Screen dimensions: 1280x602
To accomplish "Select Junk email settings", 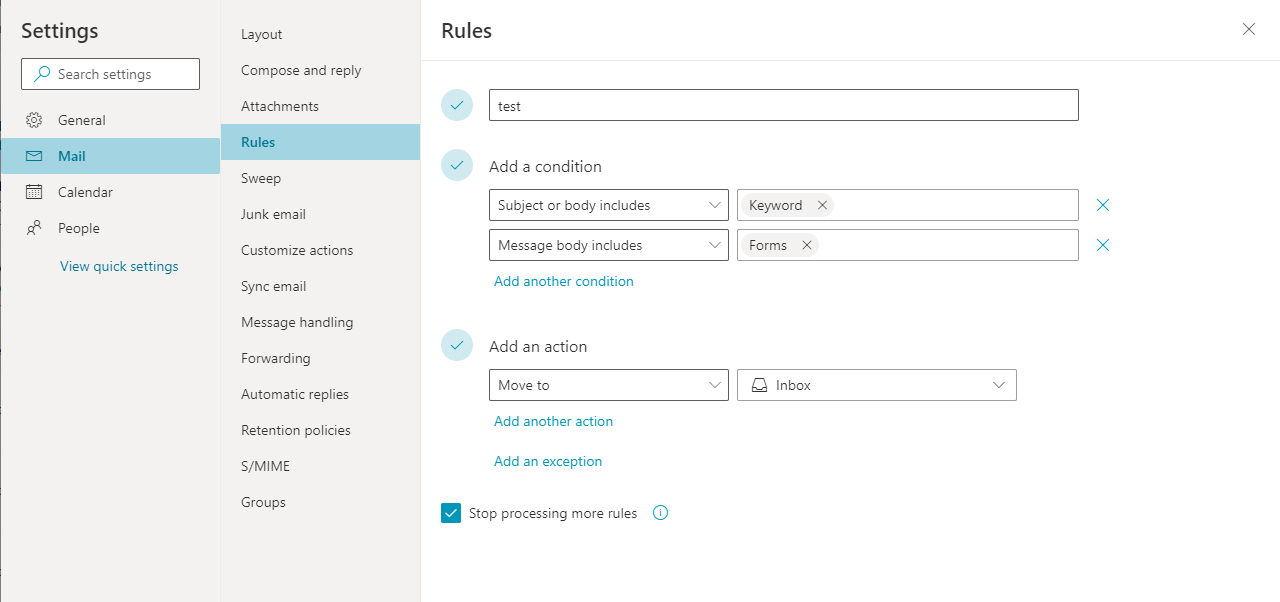I will coord(320,214).
